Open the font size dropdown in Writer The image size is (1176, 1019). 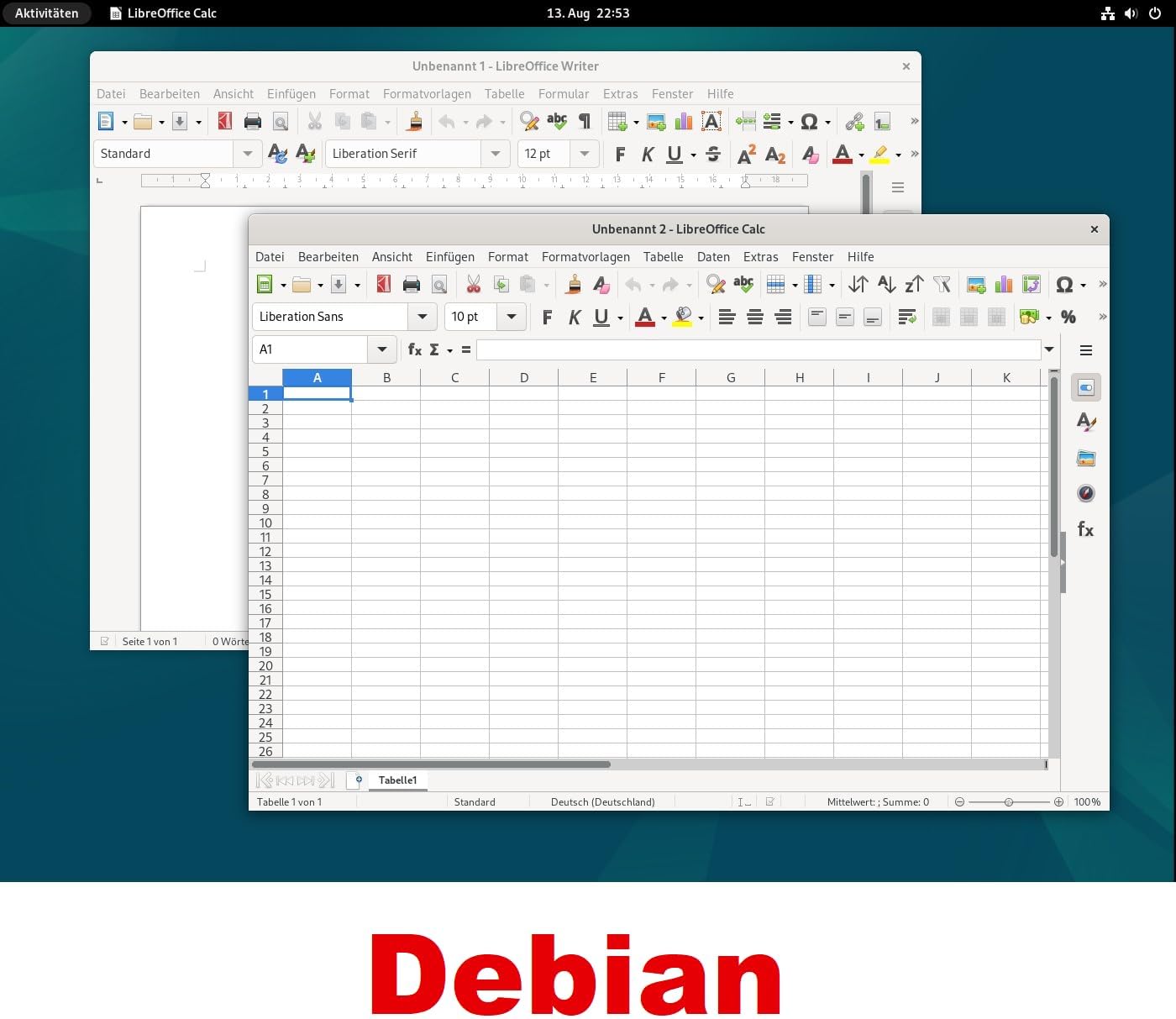(x=585, y=154)
